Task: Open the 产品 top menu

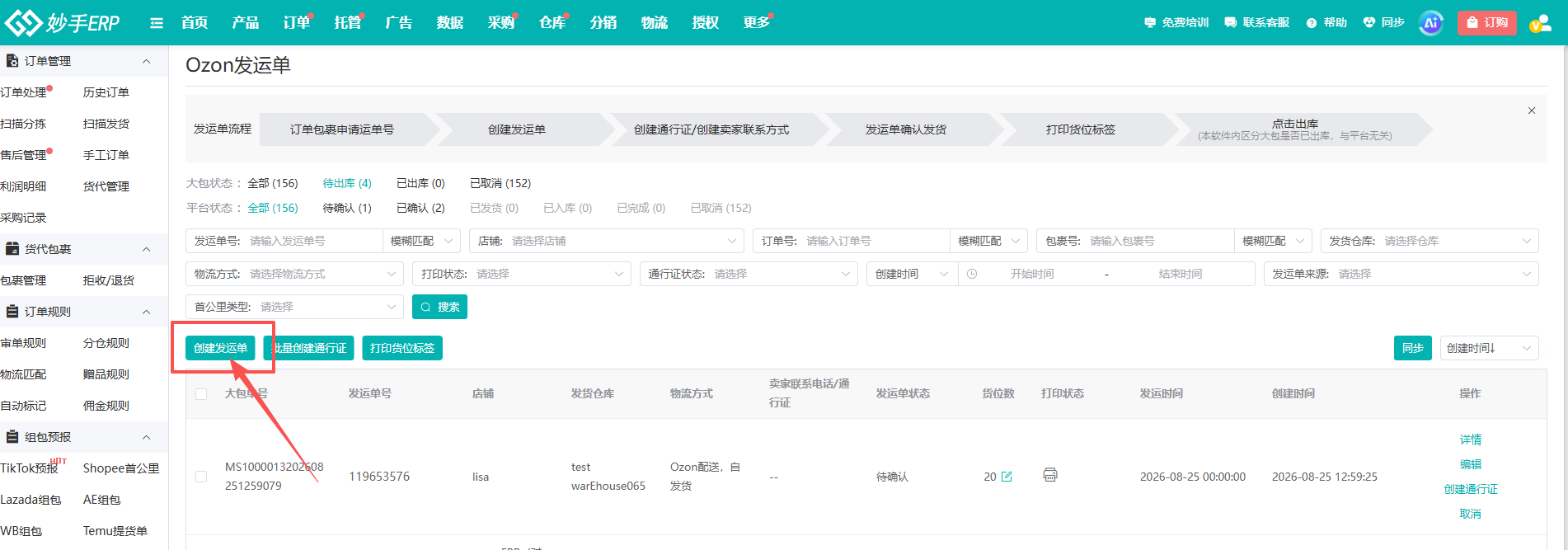Action: 246,23
